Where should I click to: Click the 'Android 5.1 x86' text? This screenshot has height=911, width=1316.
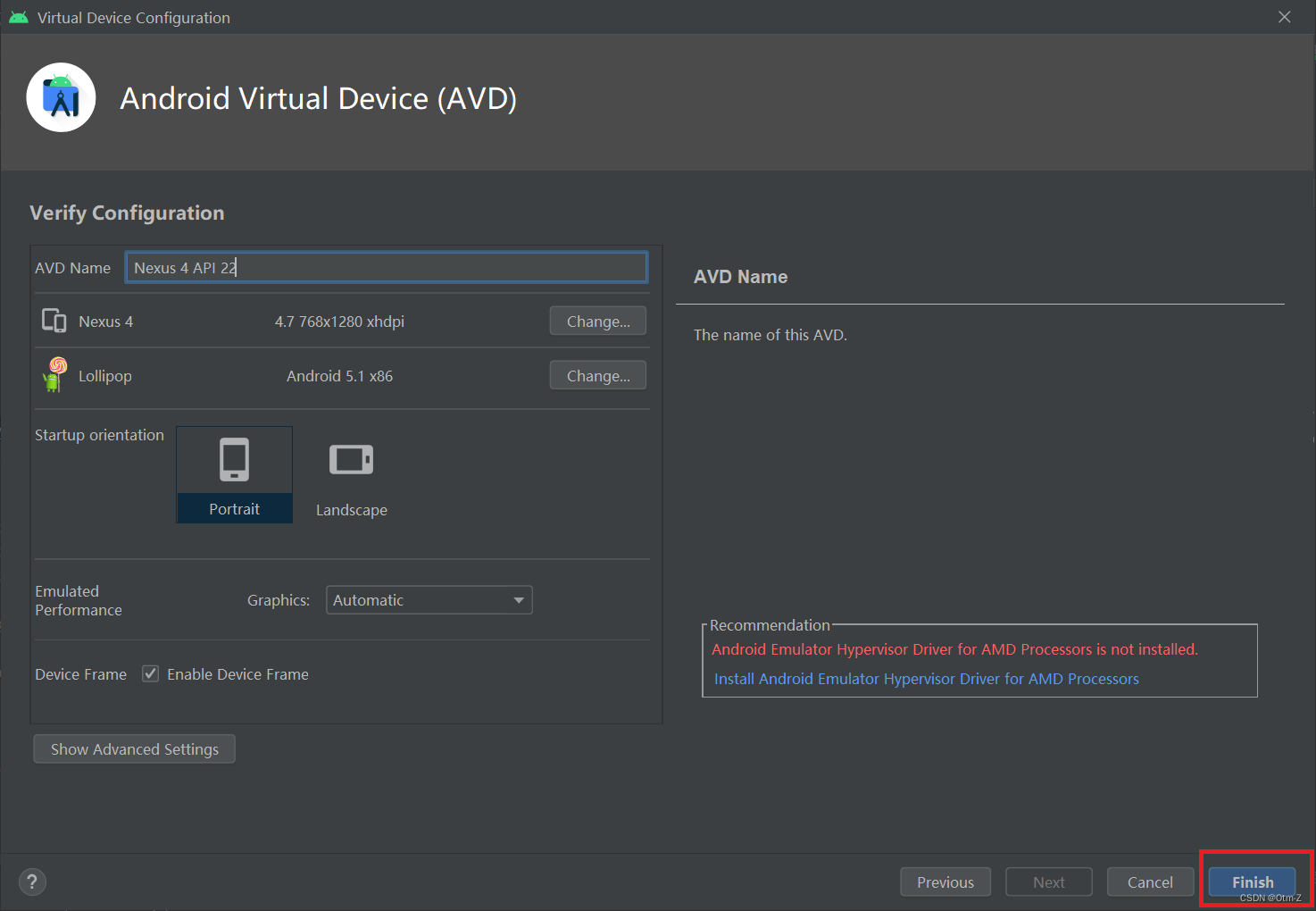(339, 376)
